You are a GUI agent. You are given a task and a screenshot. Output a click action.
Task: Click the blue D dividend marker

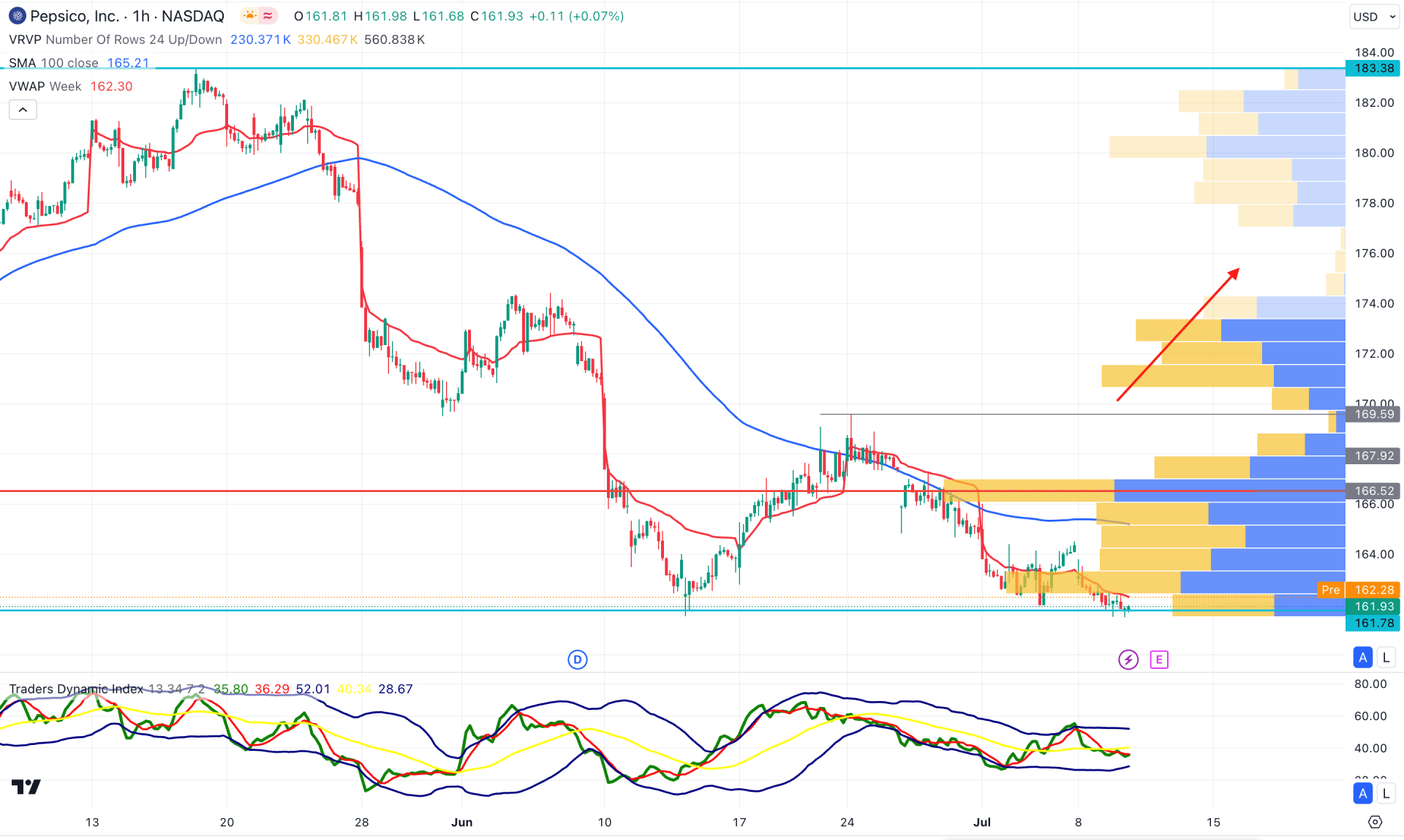click(578, 659)
